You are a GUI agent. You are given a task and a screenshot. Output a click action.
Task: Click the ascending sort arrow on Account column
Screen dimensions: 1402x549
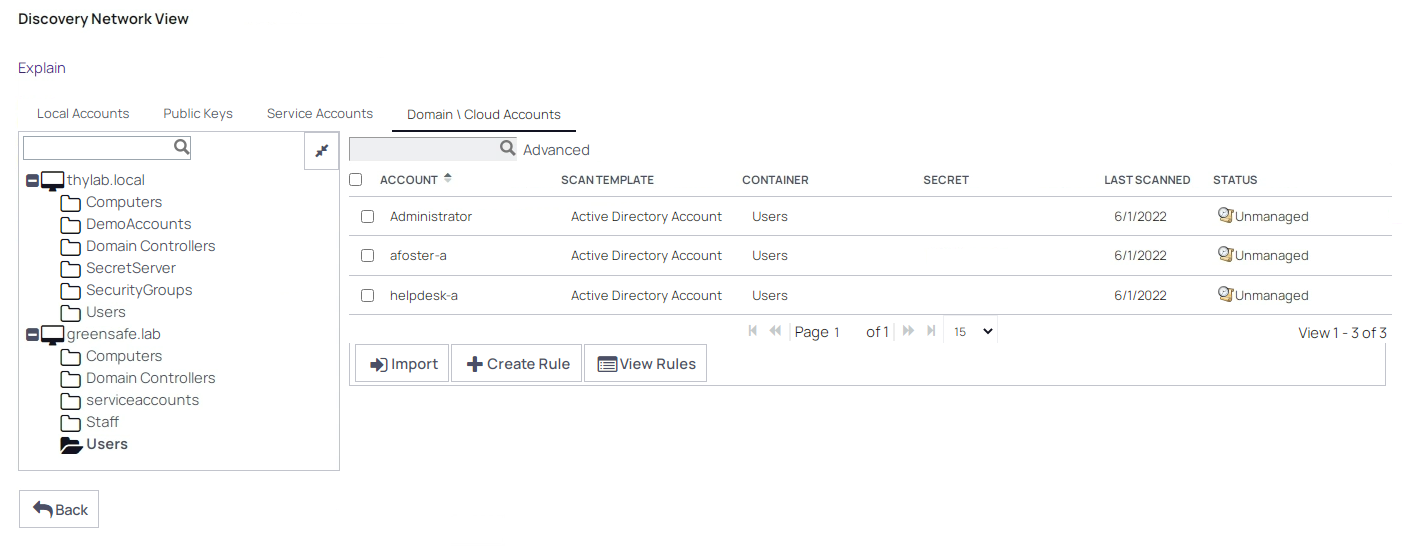pyautogui.click(x=448, y=178)
